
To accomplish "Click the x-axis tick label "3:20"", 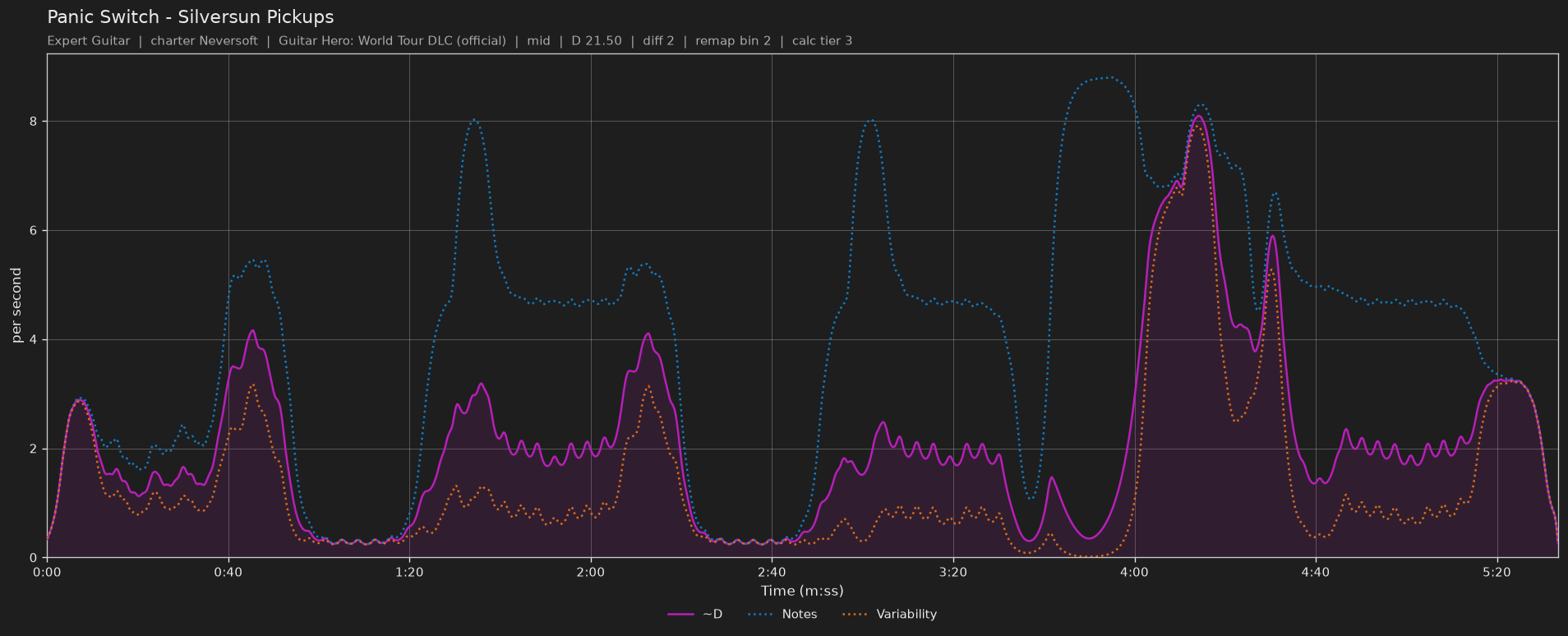I will (953, 572).
